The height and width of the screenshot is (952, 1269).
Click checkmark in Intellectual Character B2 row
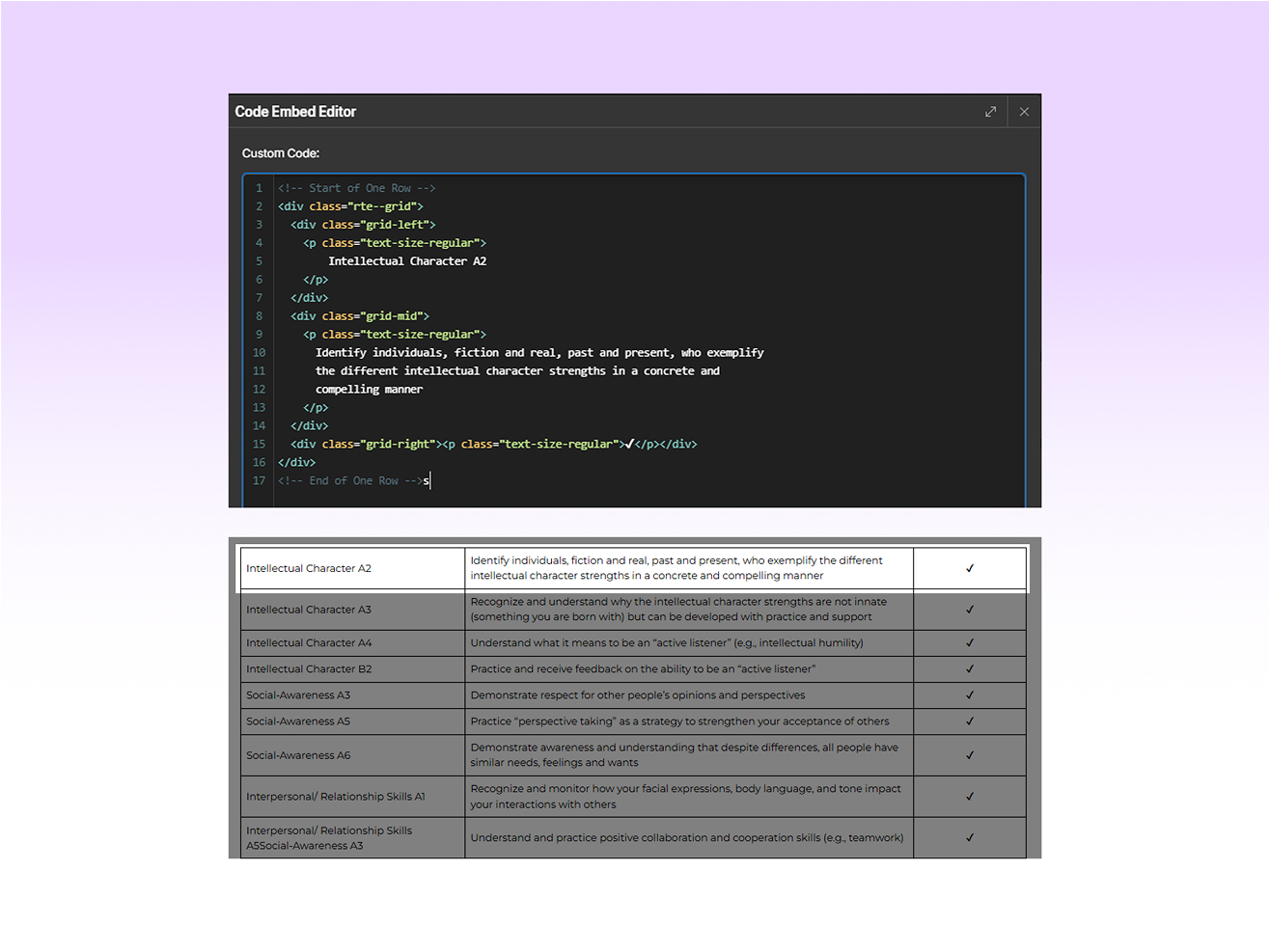[x=970, y=668]
